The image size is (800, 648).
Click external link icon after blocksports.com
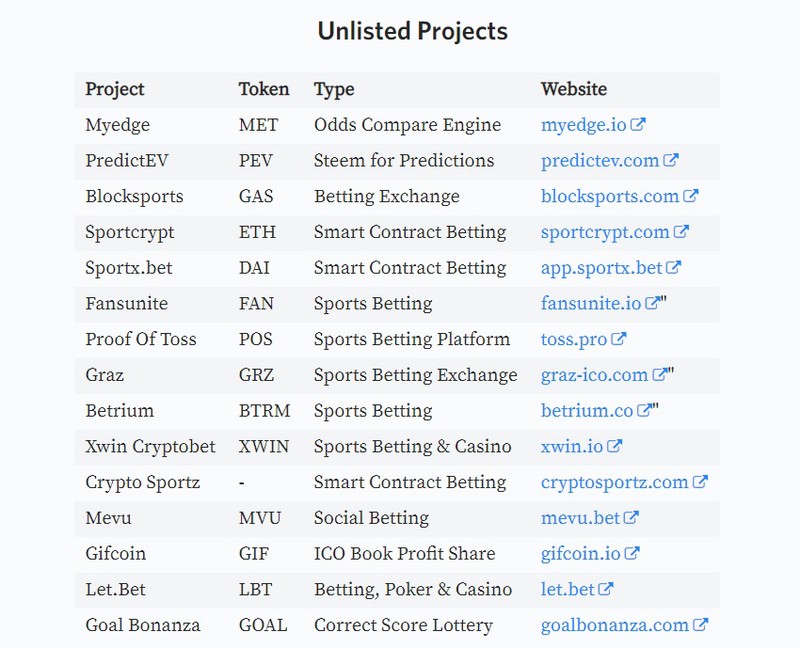tap(690, 196)
